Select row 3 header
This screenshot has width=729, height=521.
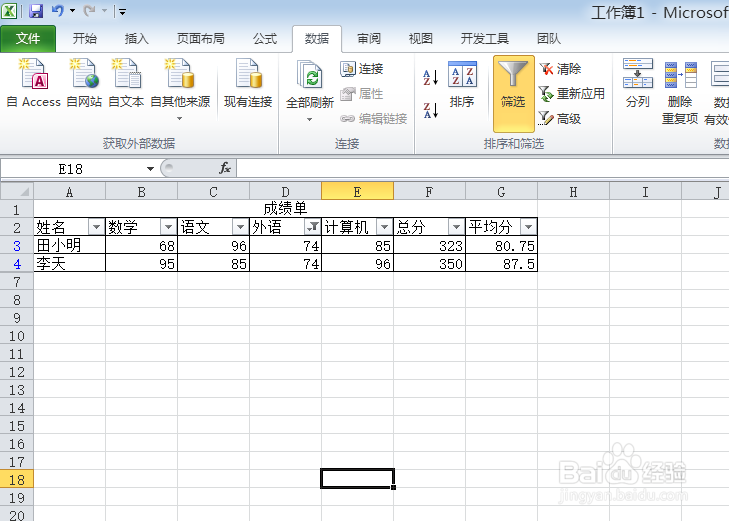point(17,245)
